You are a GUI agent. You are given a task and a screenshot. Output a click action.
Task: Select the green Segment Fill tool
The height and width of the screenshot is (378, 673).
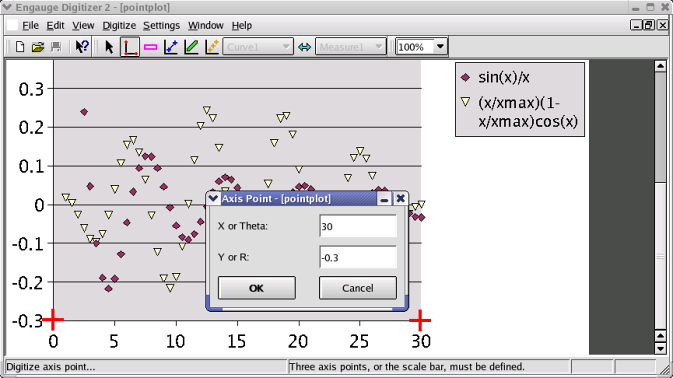(x=191, y=47)
